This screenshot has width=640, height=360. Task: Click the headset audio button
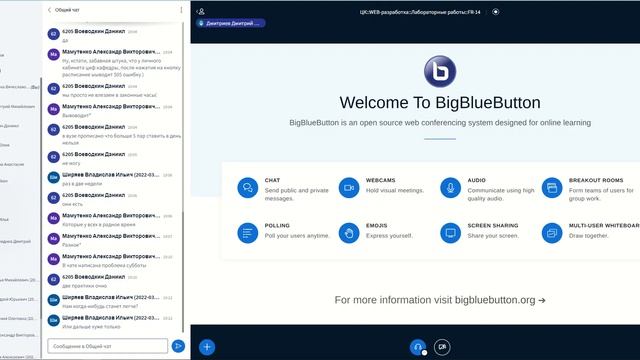coord(418,347)
